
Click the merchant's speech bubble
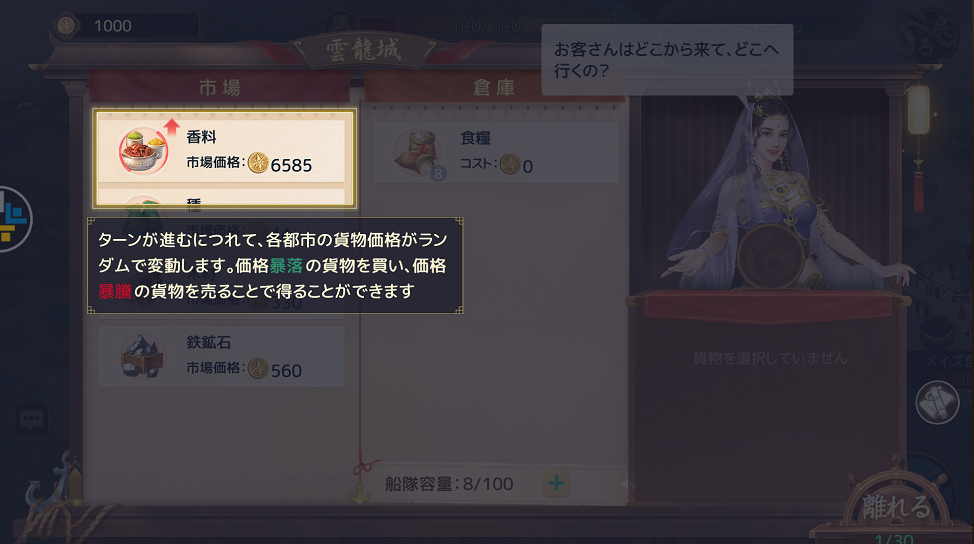click(x=667, y=60)
